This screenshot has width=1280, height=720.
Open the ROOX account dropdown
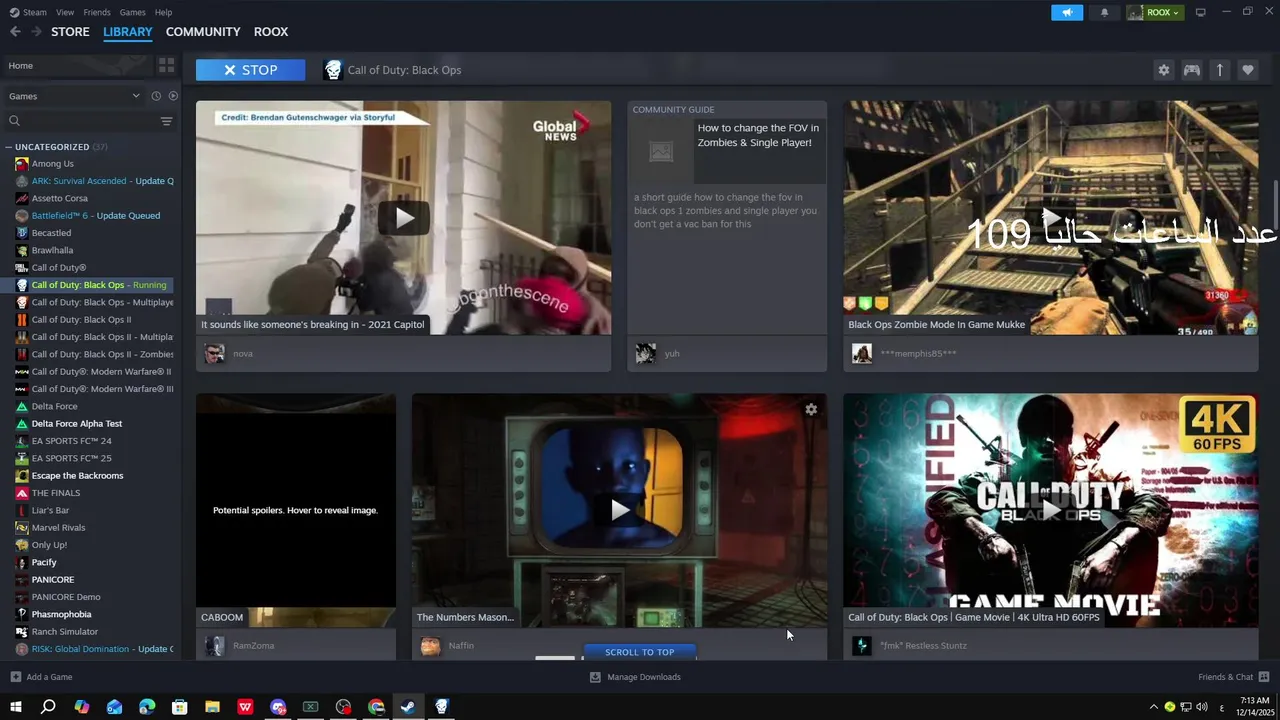coord(1155,12)
